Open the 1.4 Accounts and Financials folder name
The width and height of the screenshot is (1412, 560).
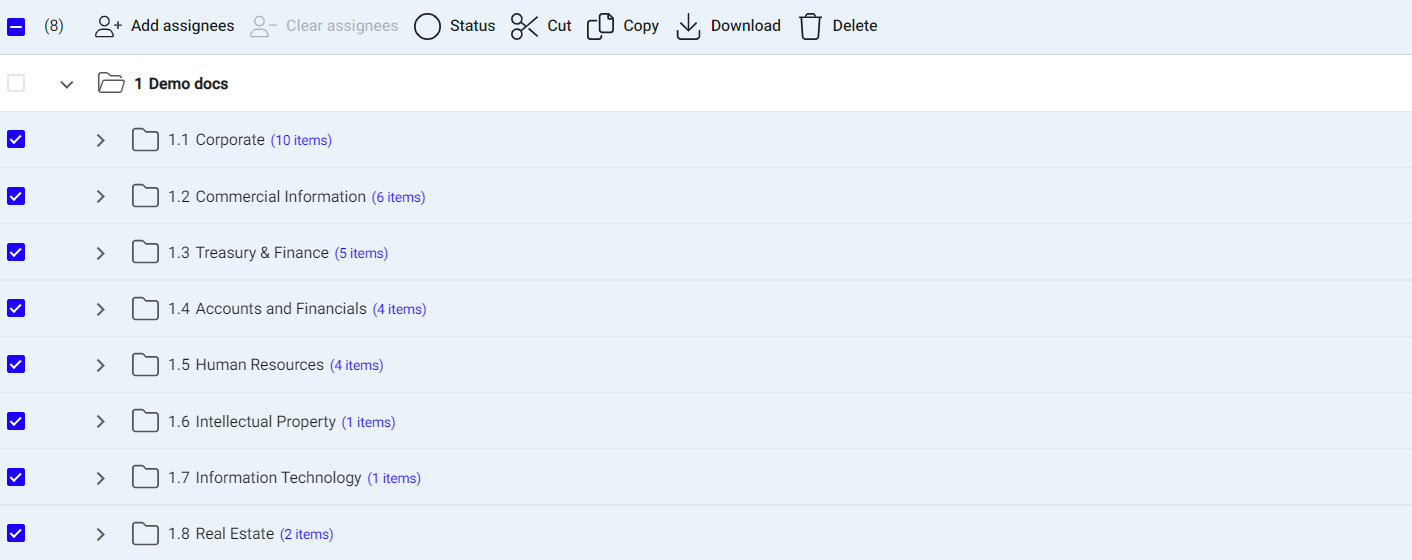pos(280,309)
